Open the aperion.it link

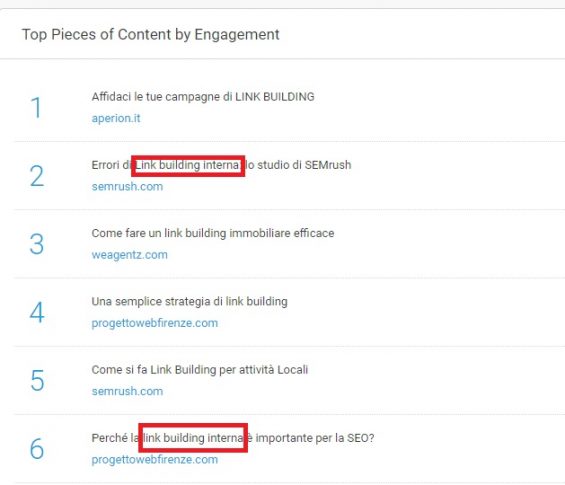coord(116,118)
